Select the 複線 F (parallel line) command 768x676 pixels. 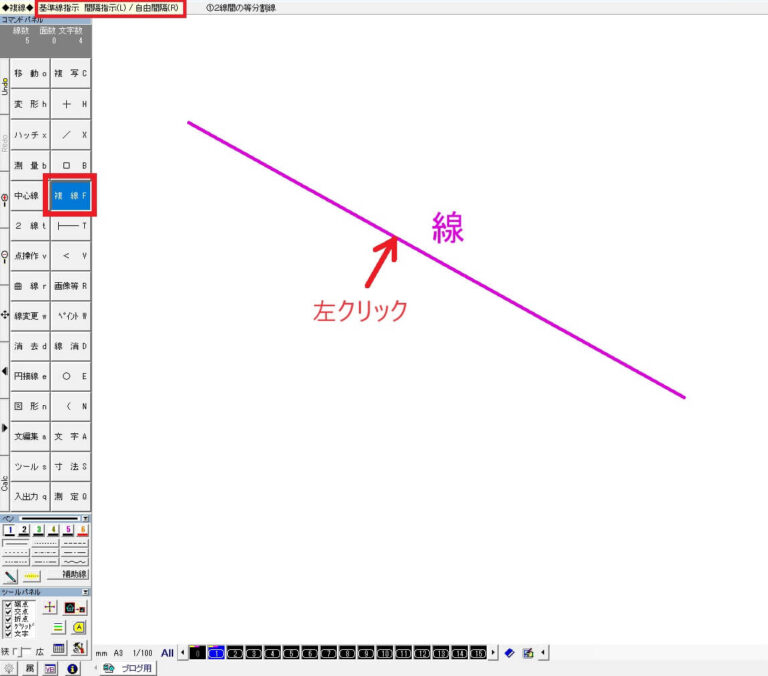[x=71, y=196]
